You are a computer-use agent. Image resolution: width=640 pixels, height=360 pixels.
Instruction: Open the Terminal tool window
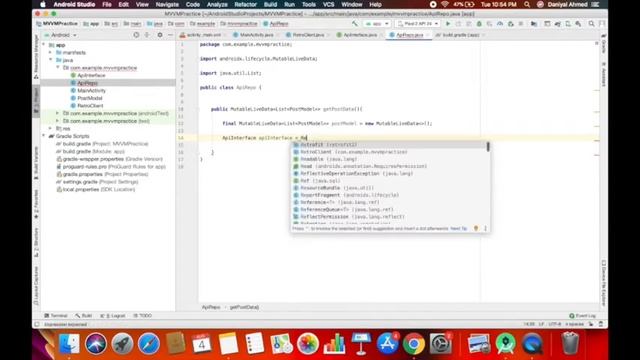pyautogui.click(x=56, y=316)
